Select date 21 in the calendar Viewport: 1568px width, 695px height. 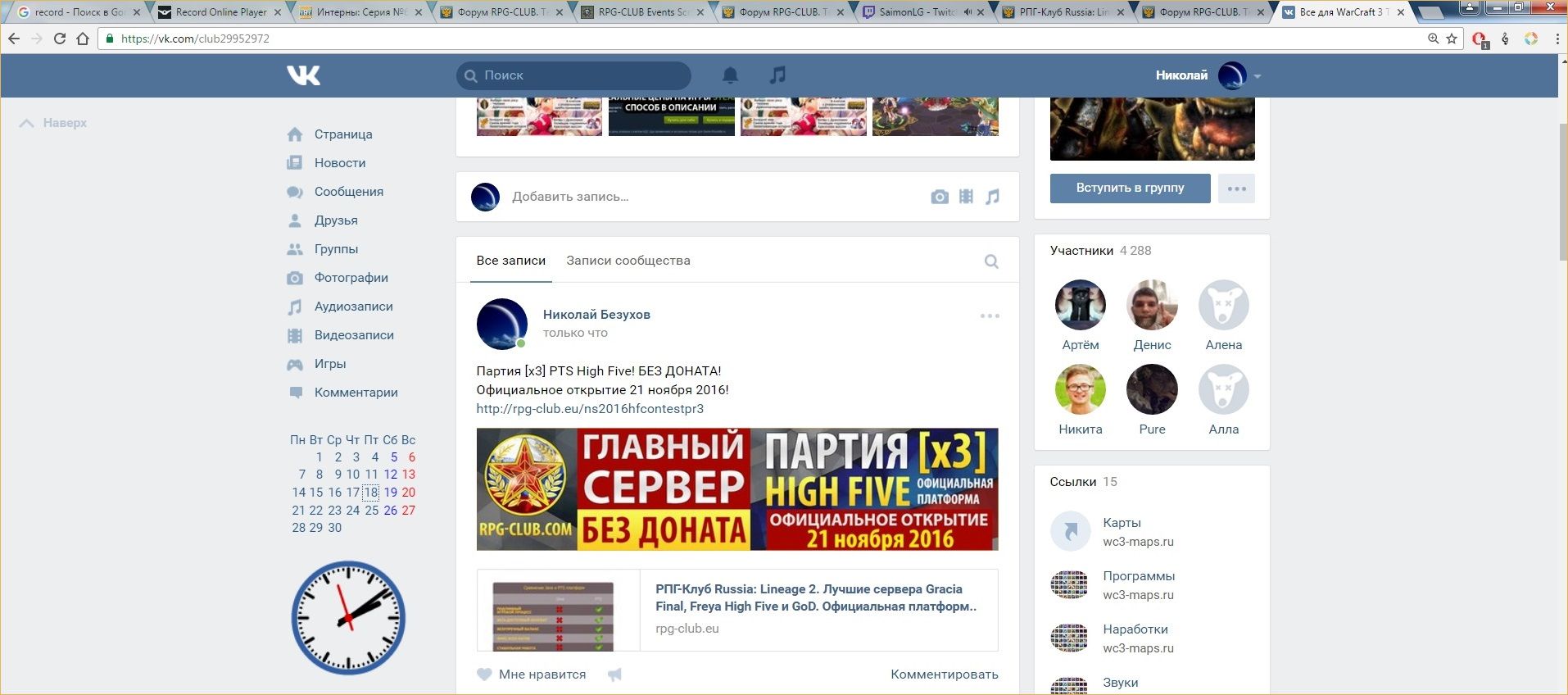pyautogui.click(x=298, y=511)
